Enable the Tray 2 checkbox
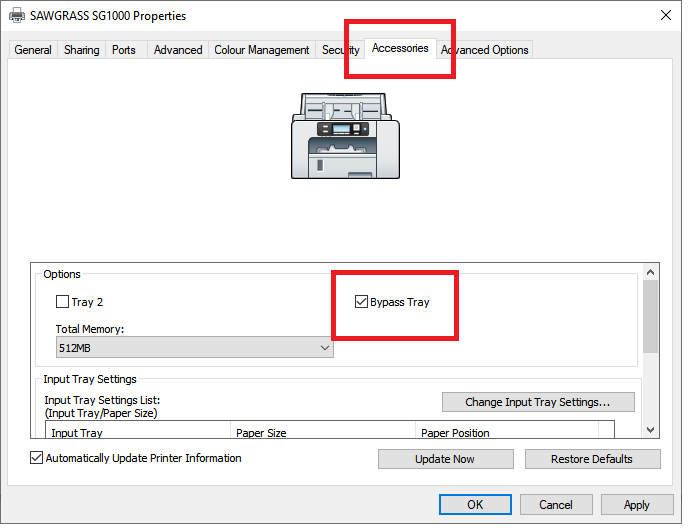 click(x=62, y=302)
